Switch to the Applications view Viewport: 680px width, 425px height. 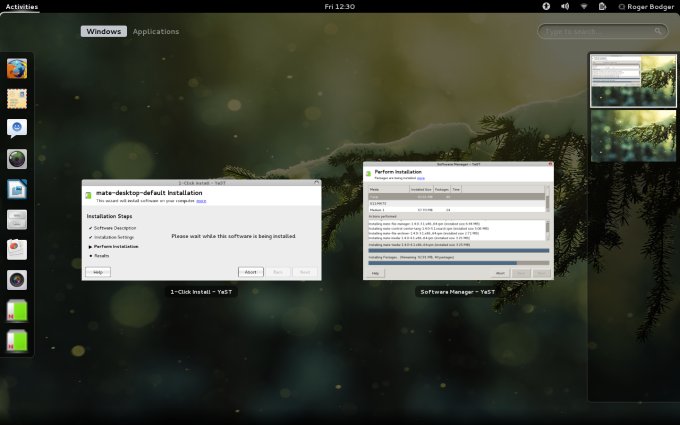pyautogui.click(x=156, y=31)
